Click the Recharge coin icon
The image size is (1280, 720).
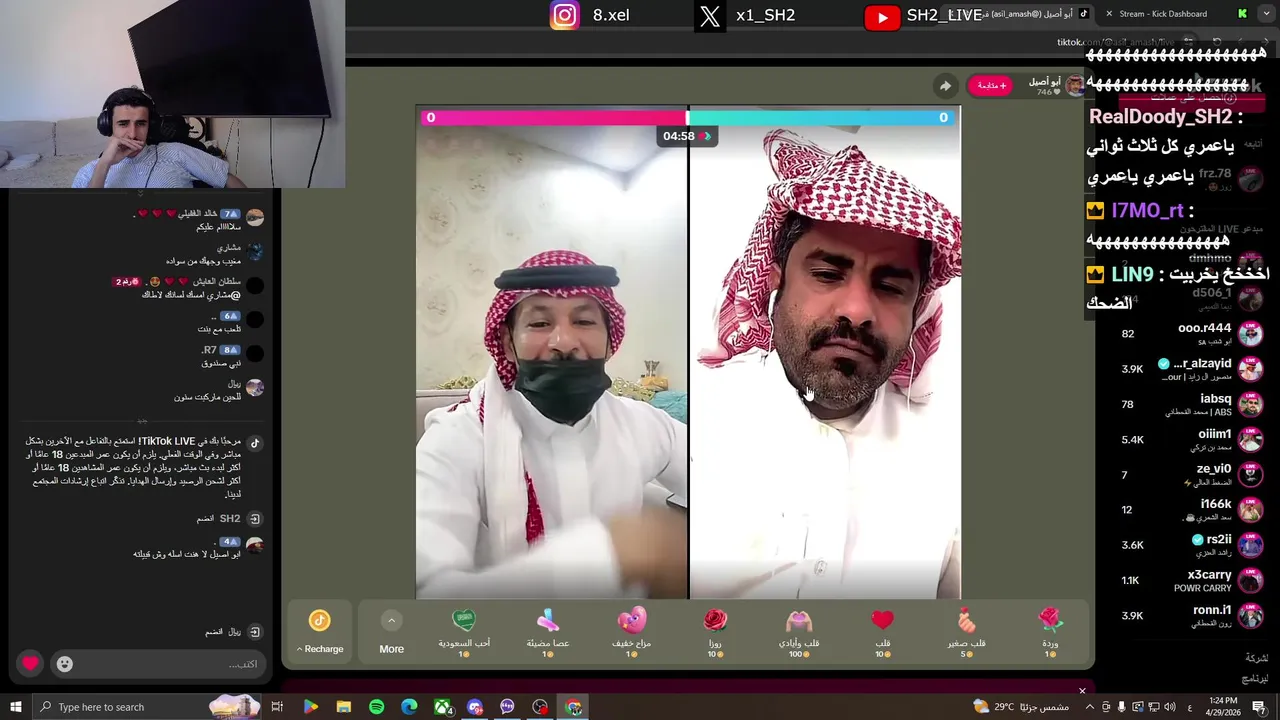tap(319, 621)
